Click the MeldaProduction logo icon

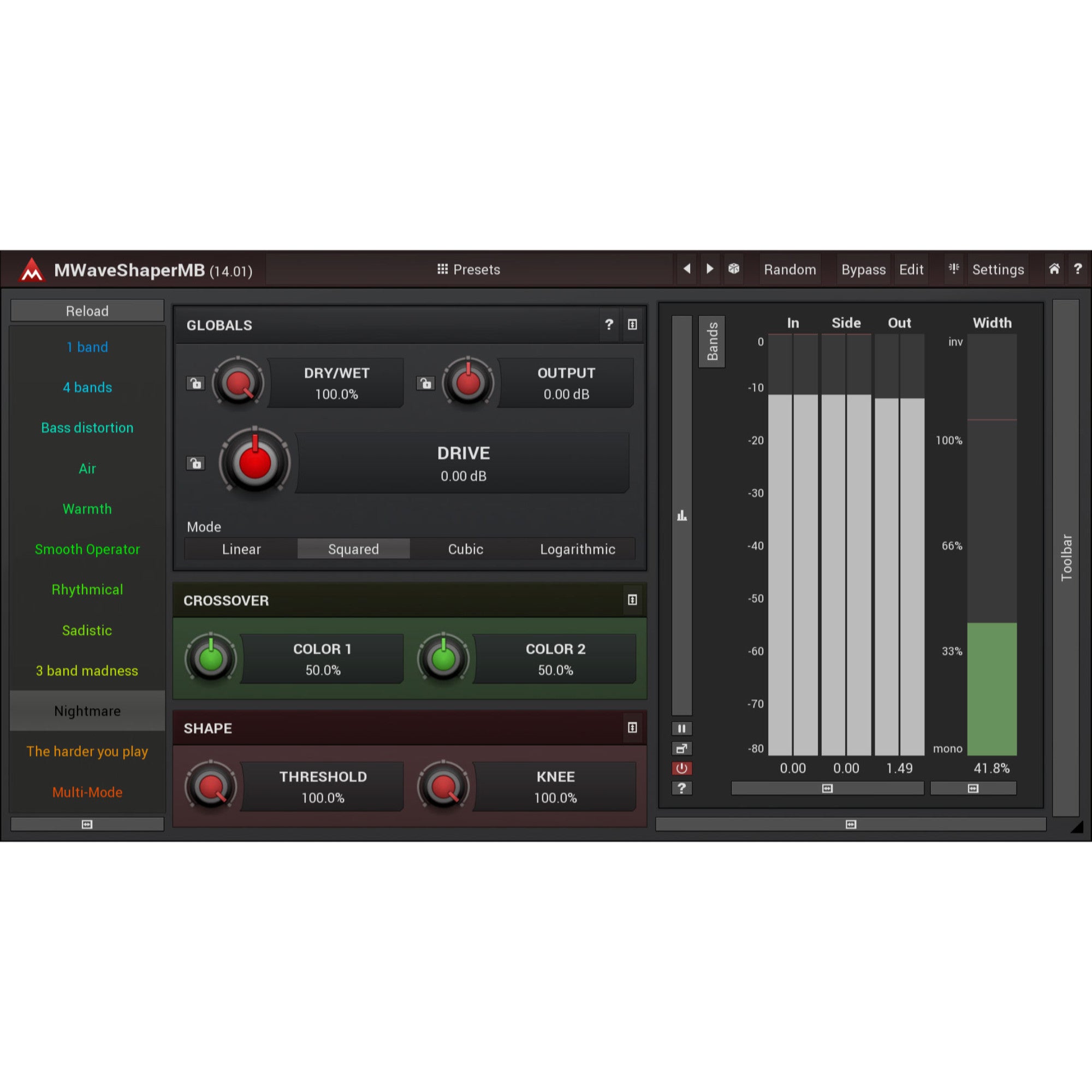pos(32,270)
